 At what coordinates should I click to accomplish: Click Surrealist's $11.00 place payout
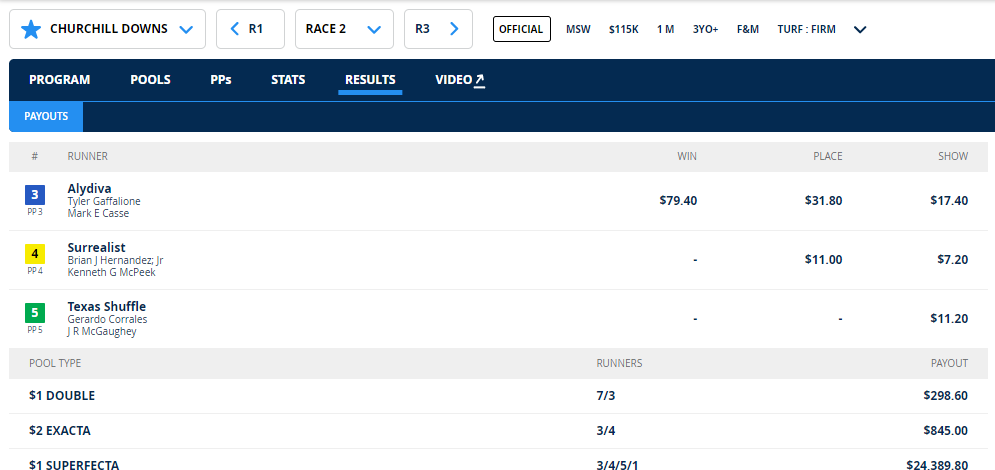pyautogui.click(x=824, y=259)
